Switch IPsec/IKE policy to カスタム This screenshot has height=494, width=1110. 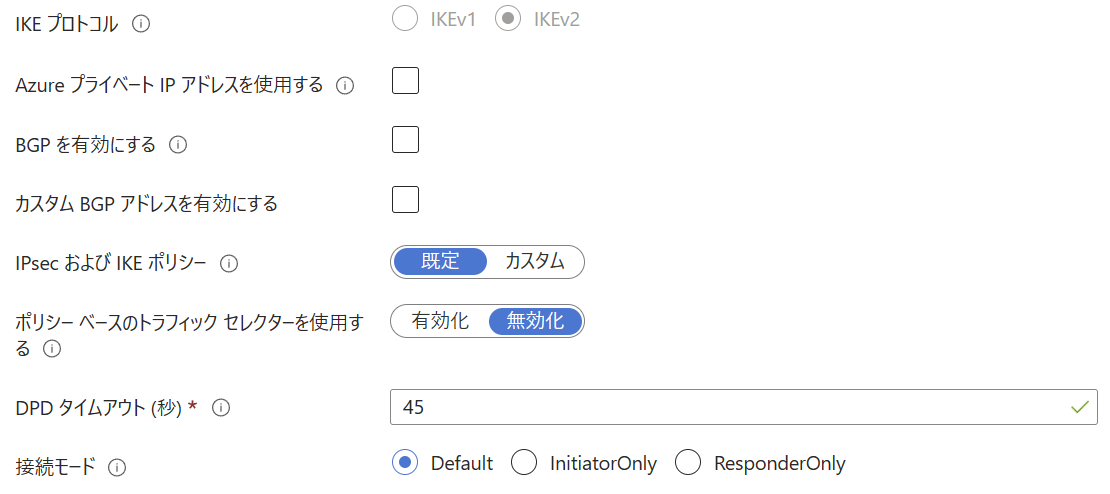(x=534, y=262)
